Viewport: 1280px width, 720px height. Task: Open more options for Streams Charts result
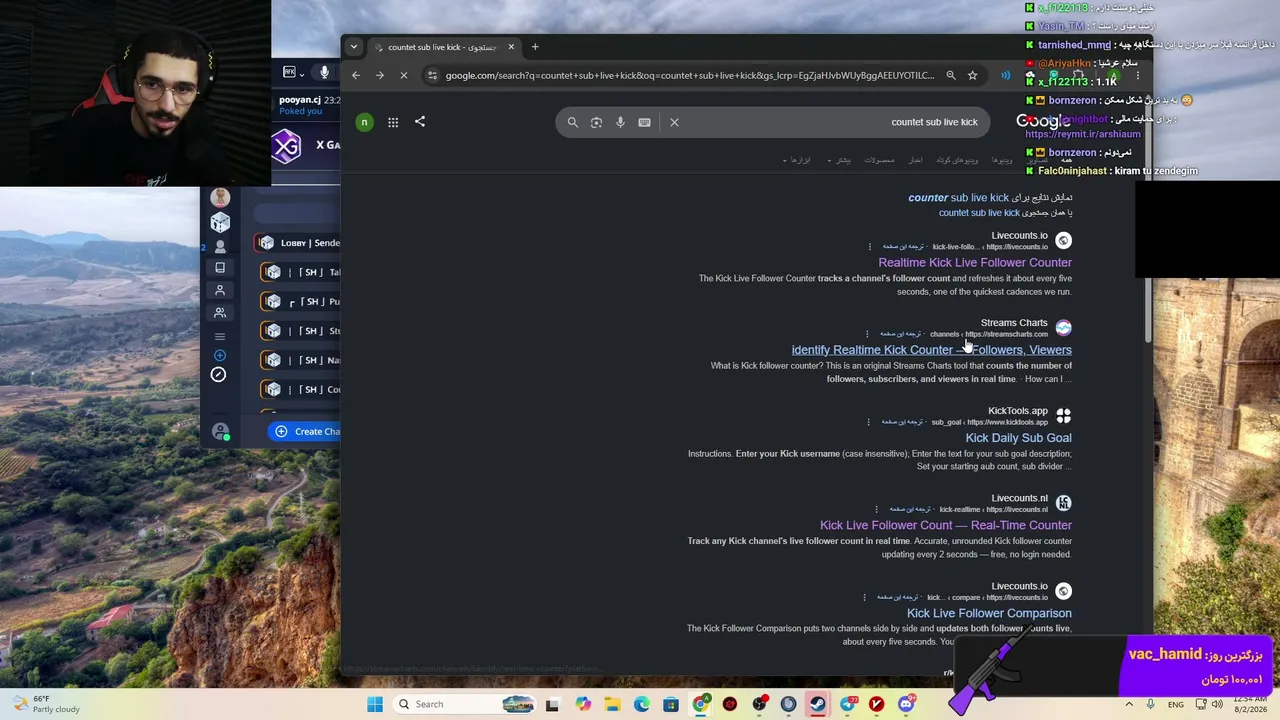pos(869,334)
